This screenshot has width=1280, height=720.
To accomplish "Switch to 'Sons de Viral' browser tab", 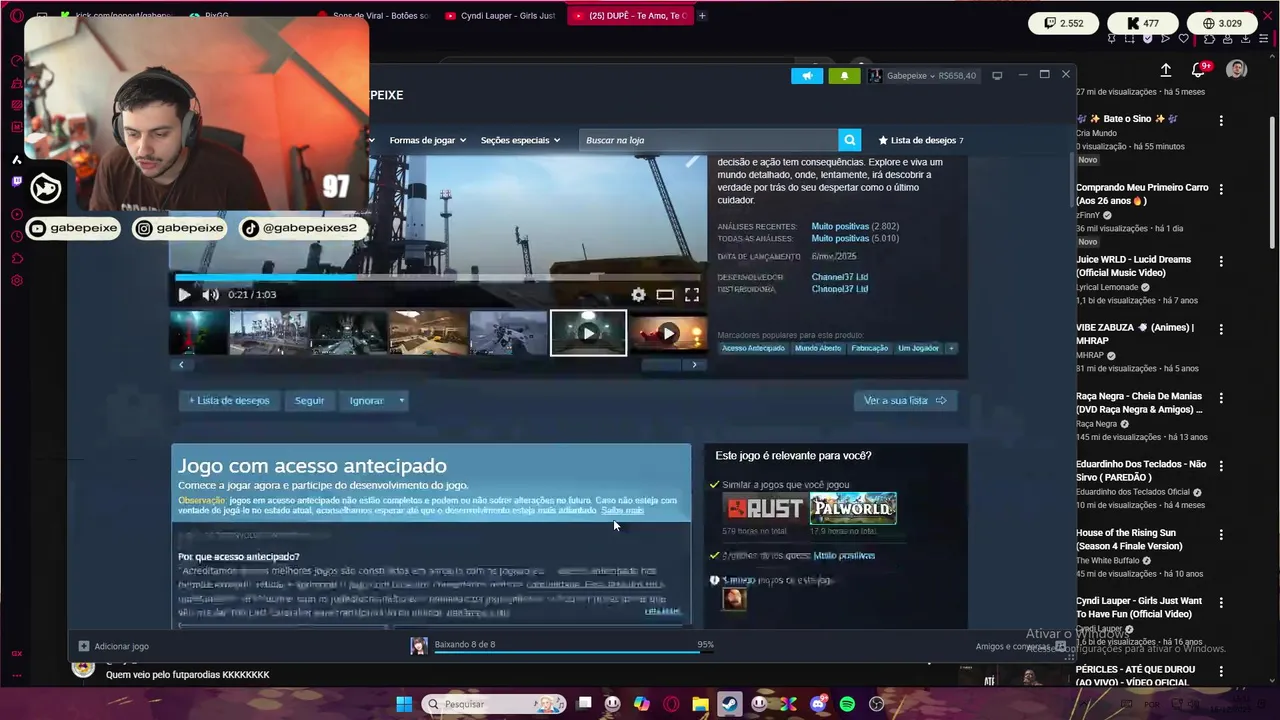I will click(x=375, y=16).
